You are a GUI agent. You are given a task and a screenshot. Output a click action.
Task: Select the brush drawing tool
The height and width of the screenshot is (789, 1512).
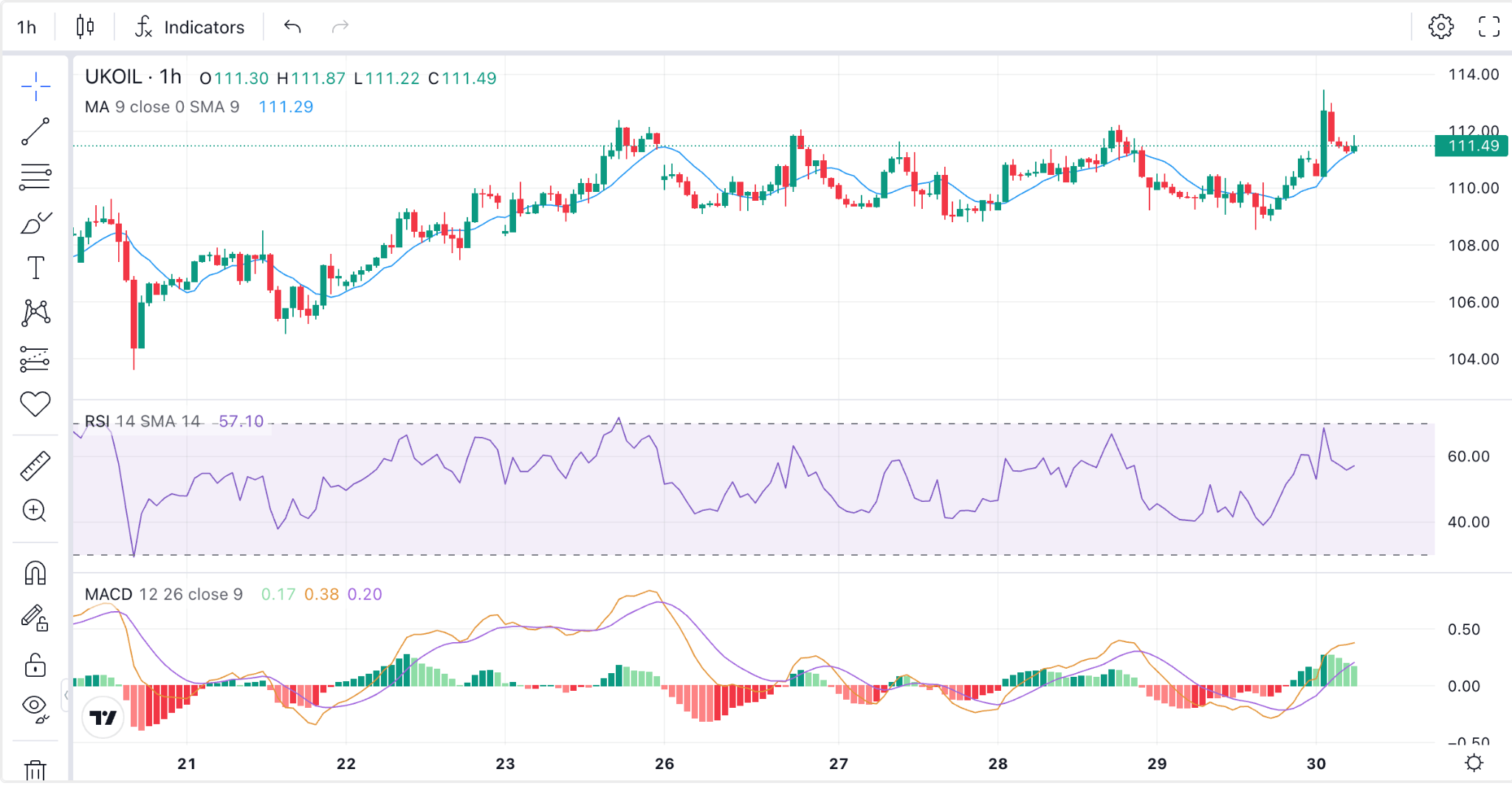click(x=35, y=223)
